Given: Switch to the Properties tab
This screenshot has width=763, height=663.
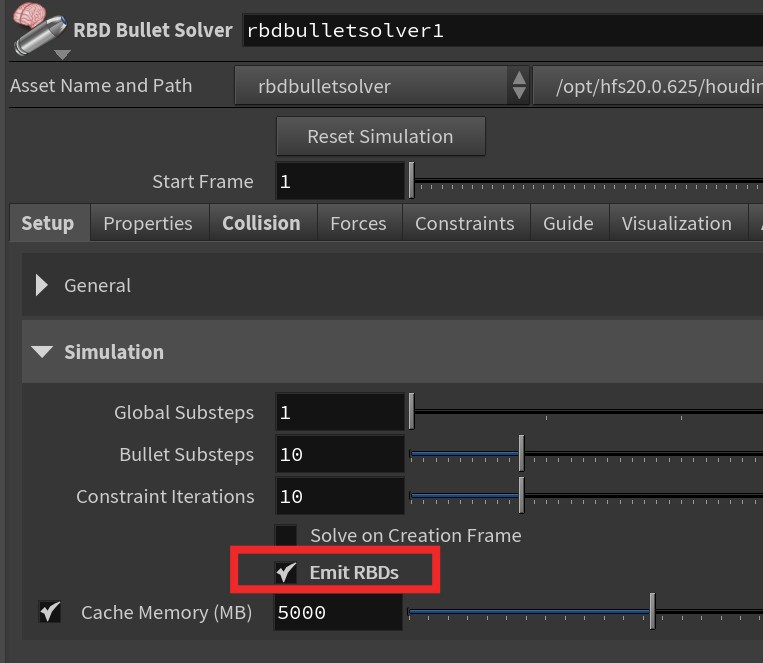Looking at the screenshot, I should [x=148, y=223].
